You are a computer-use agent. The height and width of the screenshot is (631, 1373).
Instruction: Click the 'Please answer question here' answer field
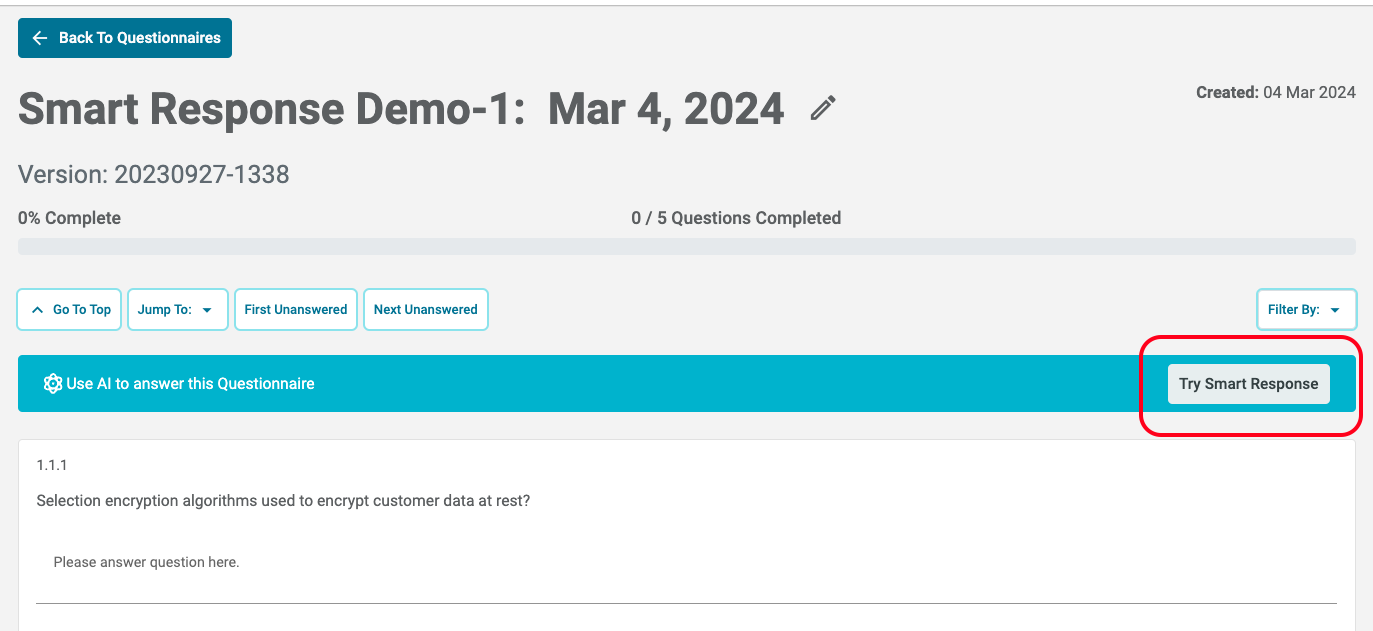[x=686, y=563]
